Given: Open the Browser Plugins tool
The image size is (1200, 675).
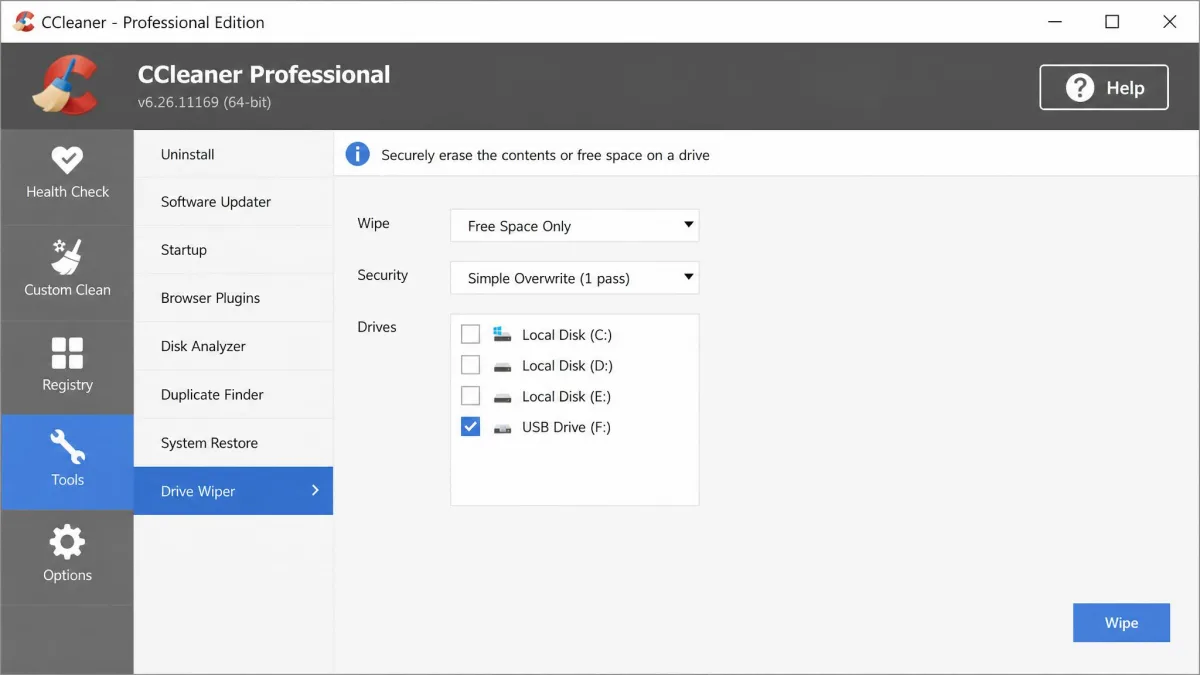Looking at the screenshot, I should [233, 298].
